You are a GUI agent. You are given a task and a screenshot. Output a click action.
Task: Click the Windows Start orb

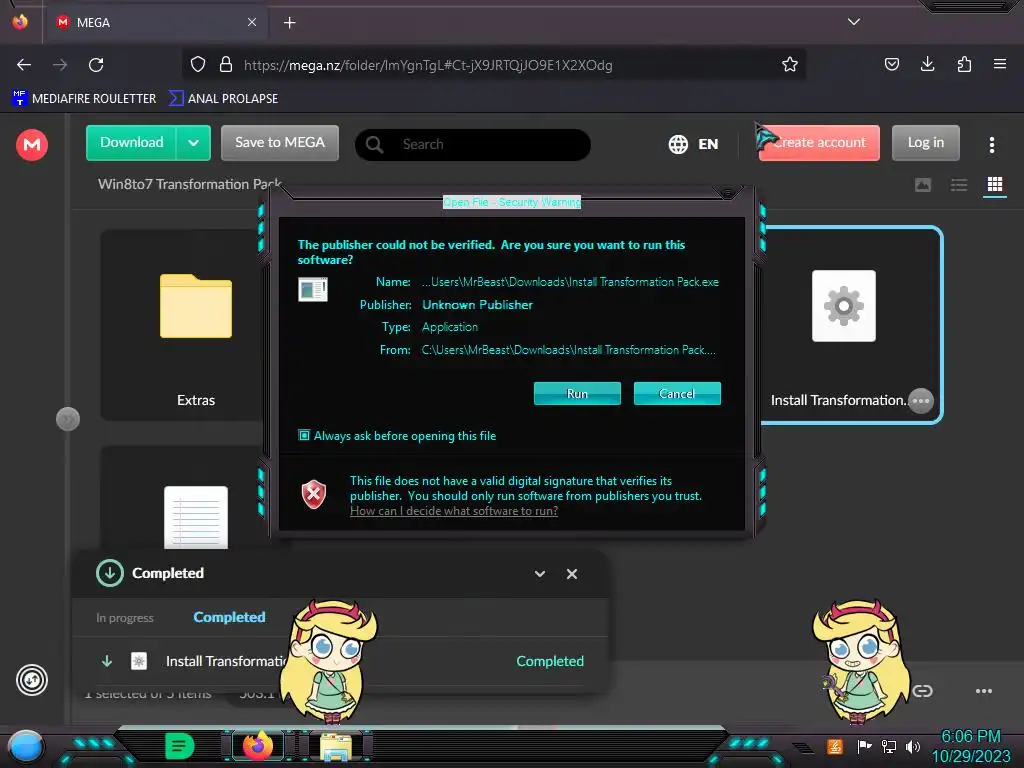(x=26, y=747)
